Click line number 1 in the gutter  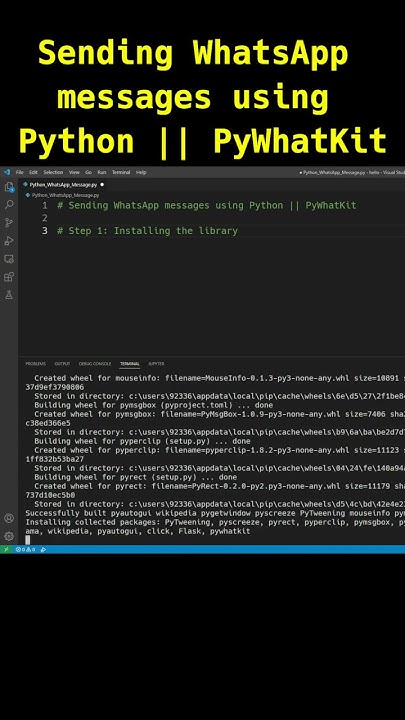(x=45, y=205)
